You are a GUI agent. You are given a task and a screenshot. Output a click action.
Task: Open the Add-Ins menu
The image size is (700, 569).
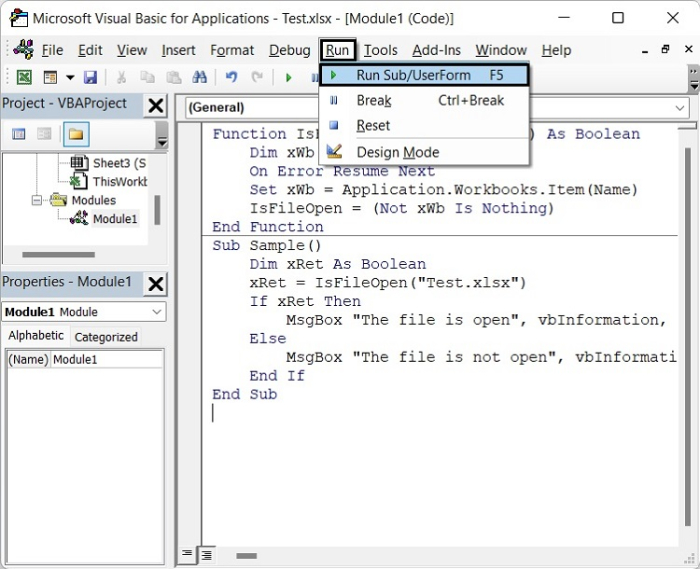coord(436,50)
